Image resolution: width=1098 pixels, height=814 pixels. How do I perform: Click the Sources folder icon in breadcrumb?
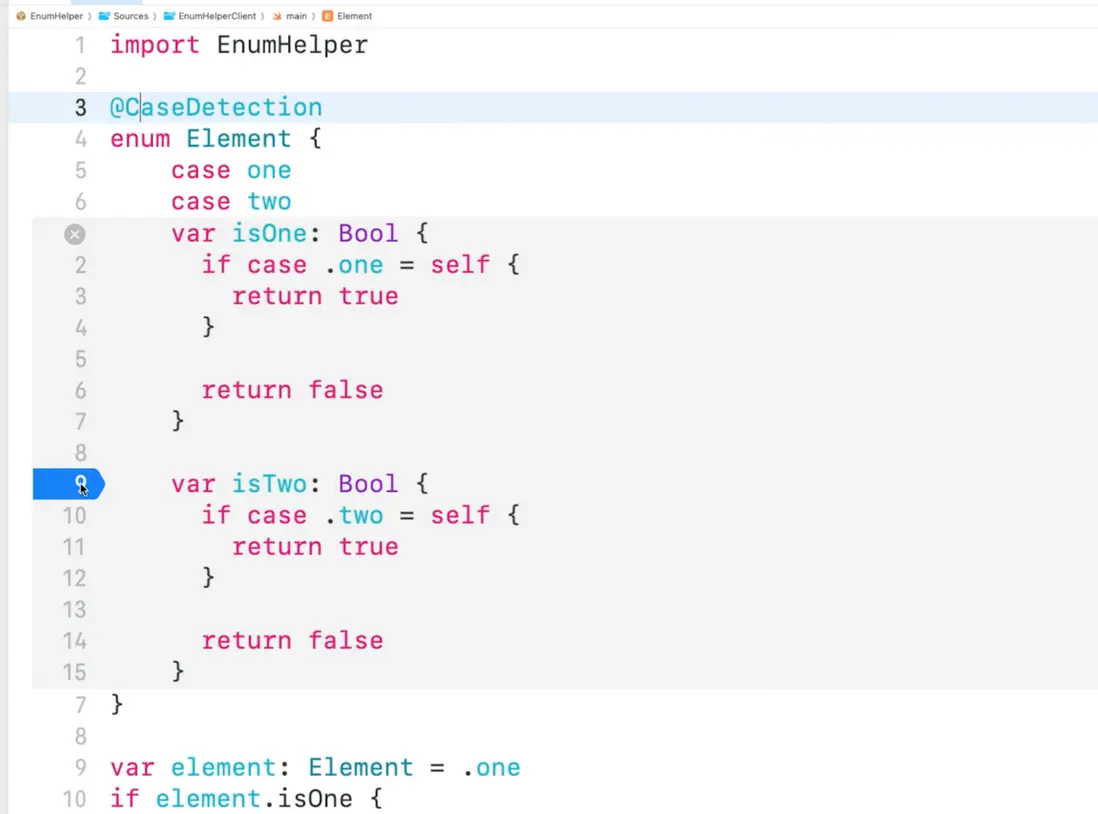click(104, 16)
